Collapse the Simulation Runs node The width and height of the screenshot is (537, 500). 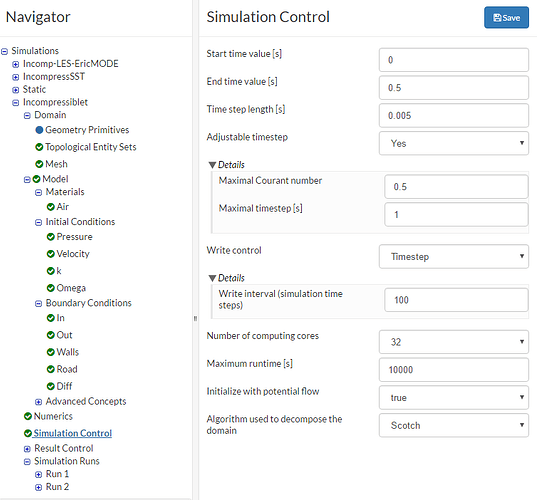point(27,462)
